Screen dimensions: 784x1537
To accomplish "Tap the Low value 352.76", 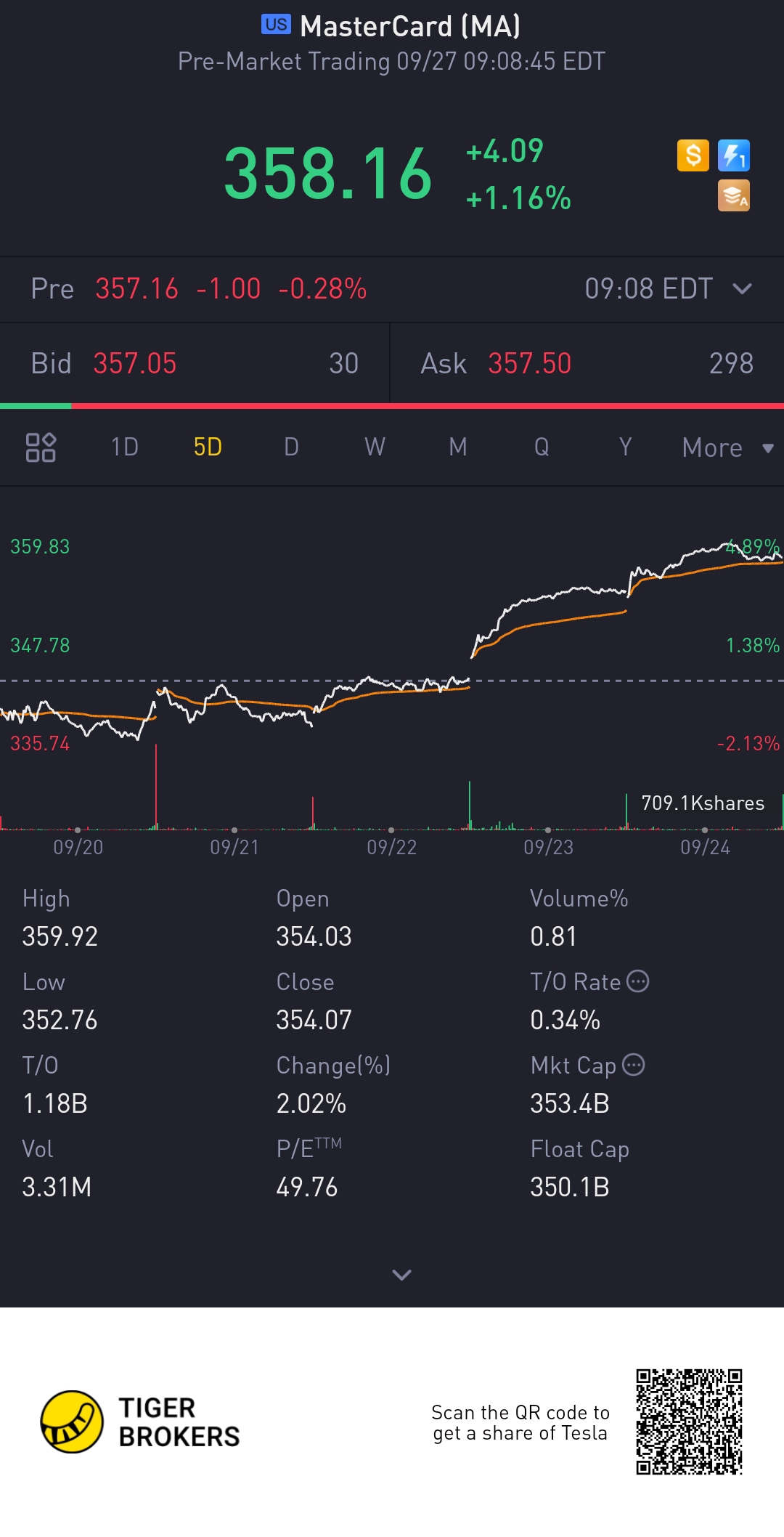I will tap(60, 1020).
